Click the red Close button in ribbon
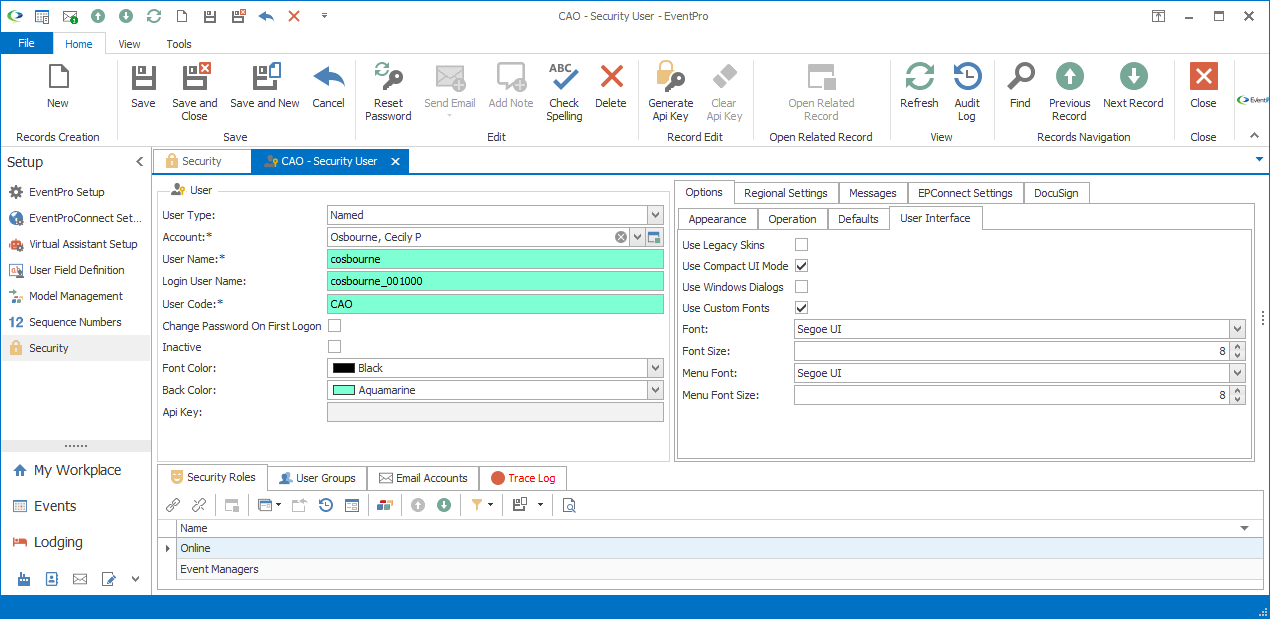The width and height of the screenshot is (1270, 619). coord(1203,78)
